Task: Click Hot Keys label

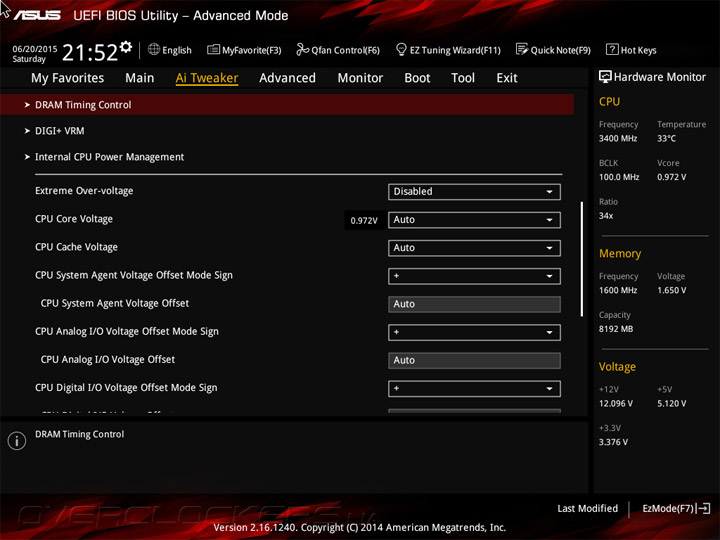Action: click(639, 50)
